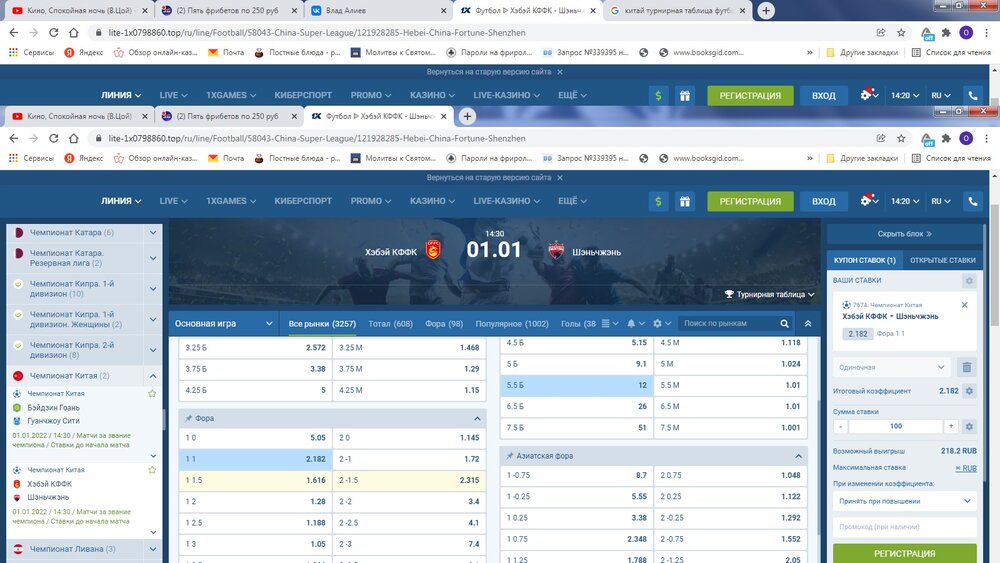Screen dimensions: 1000x563
Task: Select the 1 1 handicap odds 2.182
Action: click(256, 459)
